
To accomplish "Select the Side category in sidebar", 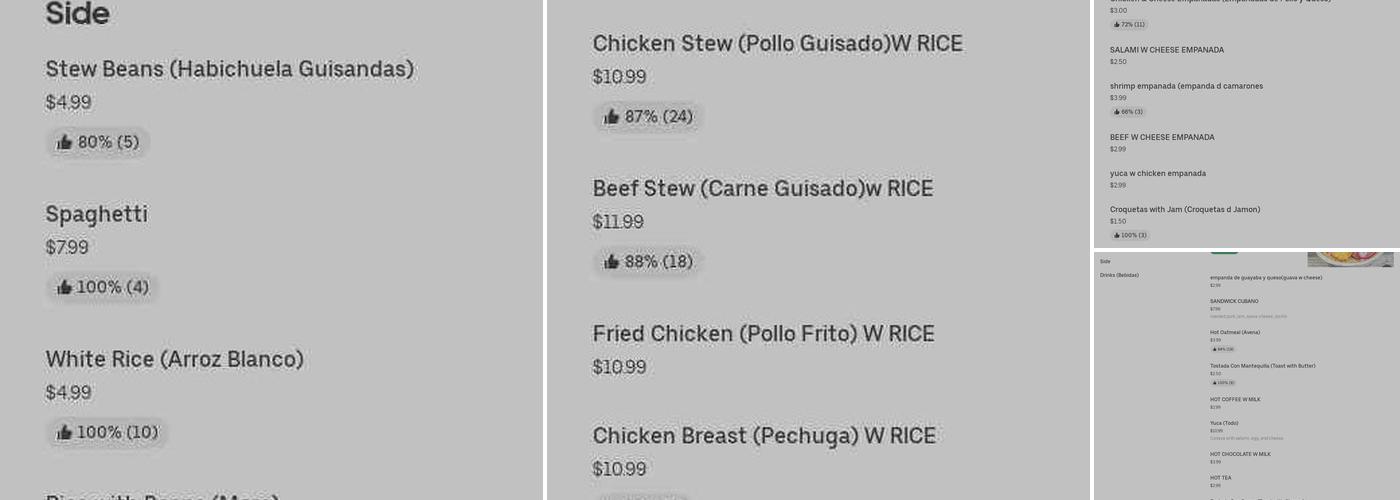I will tap(1105, 261).
